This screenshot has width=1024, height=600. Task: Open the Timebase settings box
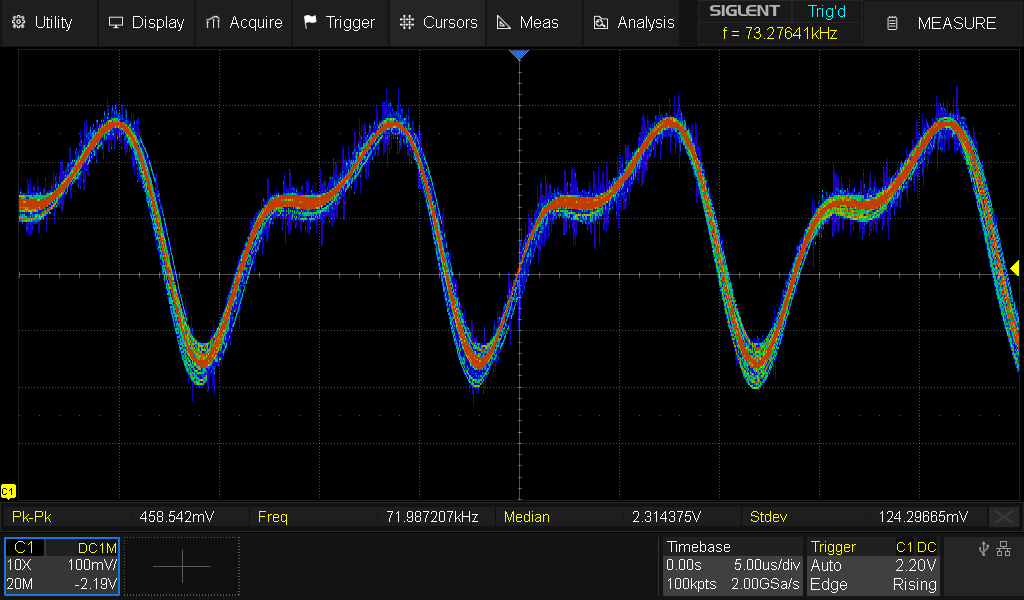click(x=732, y=566)
